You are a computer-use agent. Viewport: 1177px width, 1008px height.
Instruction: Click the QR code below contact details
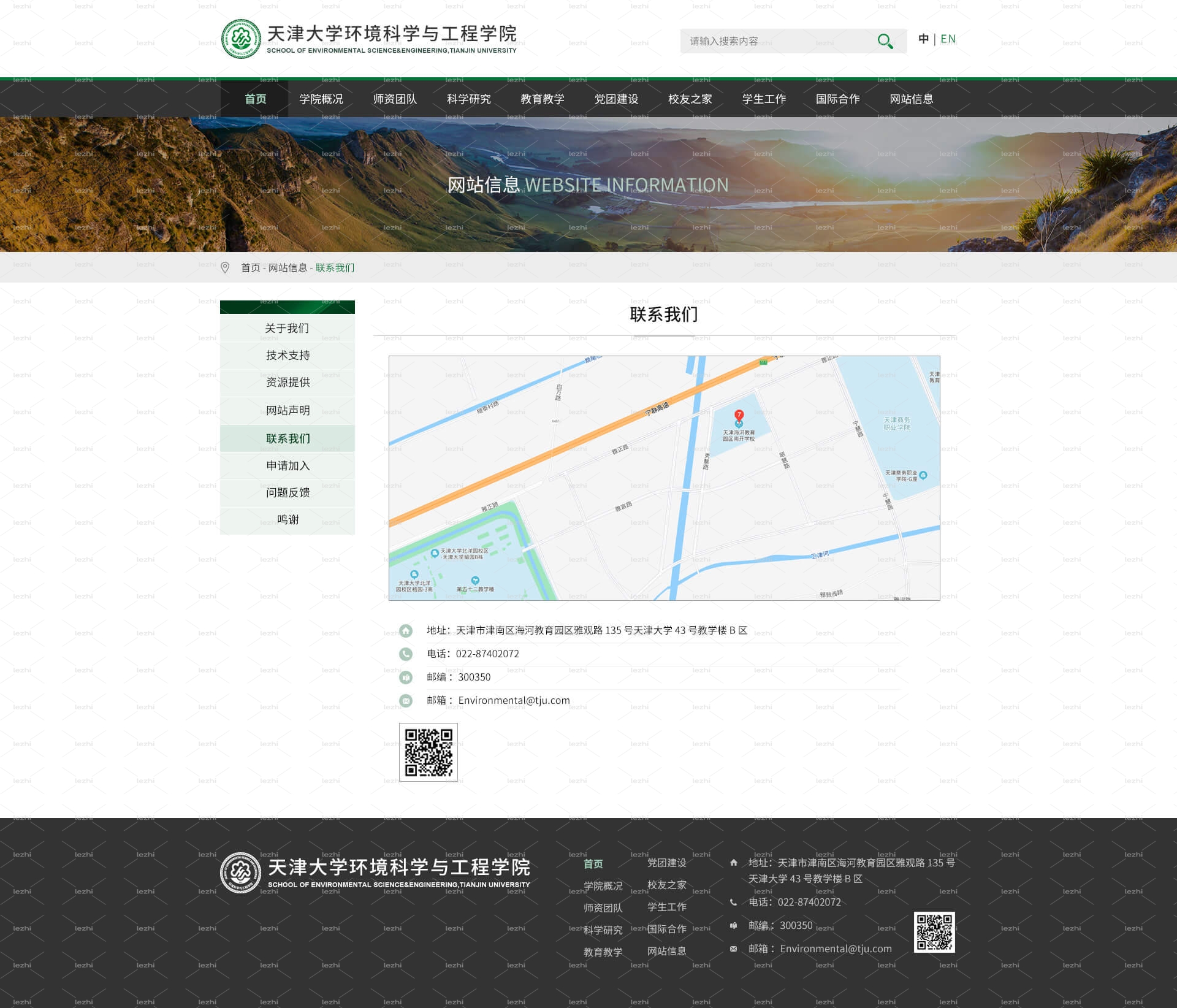tap(429, 752)
